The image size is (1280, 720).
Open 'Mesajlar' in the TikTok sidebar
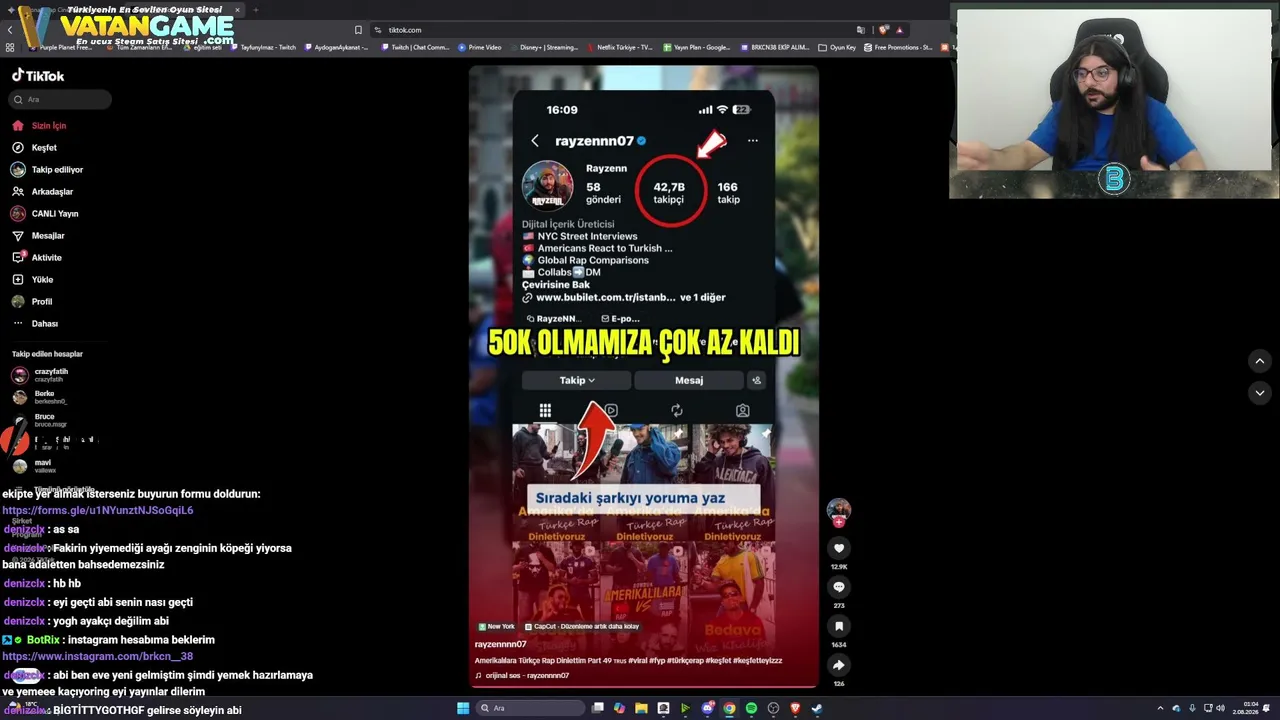click(x=48, y=236)
